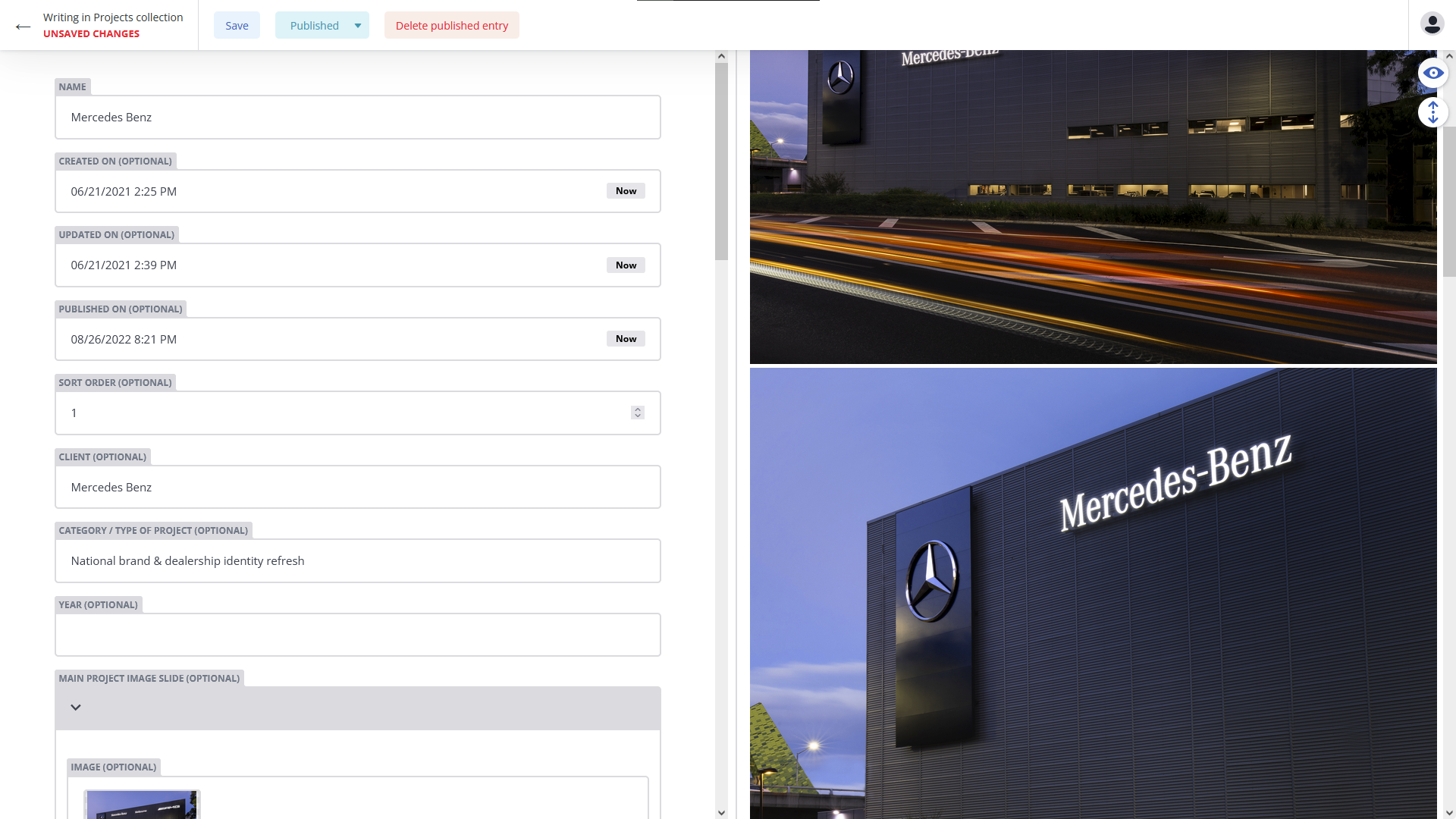1456x819 pixels.
Task: Edit the Name field
Action: pos(358,118)
